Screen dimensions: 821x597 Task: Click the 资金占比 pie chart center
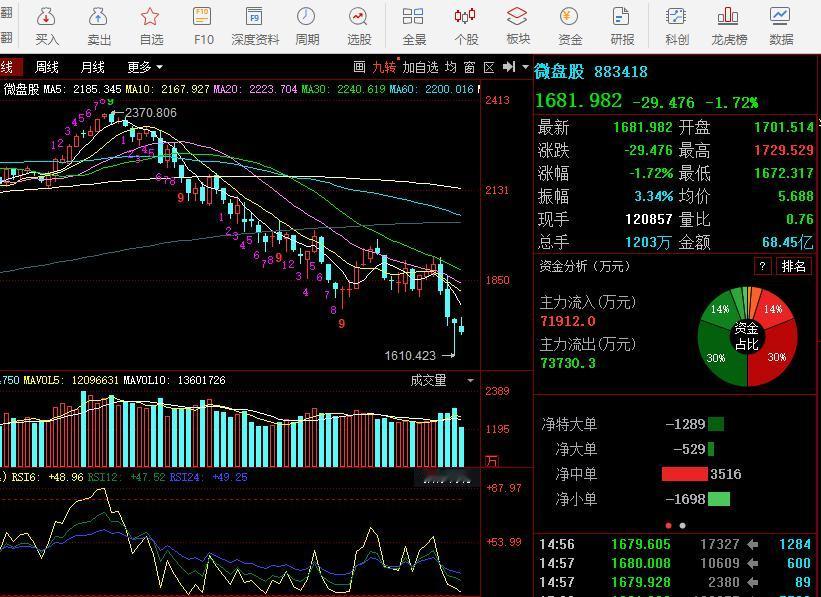pos(747,336)
